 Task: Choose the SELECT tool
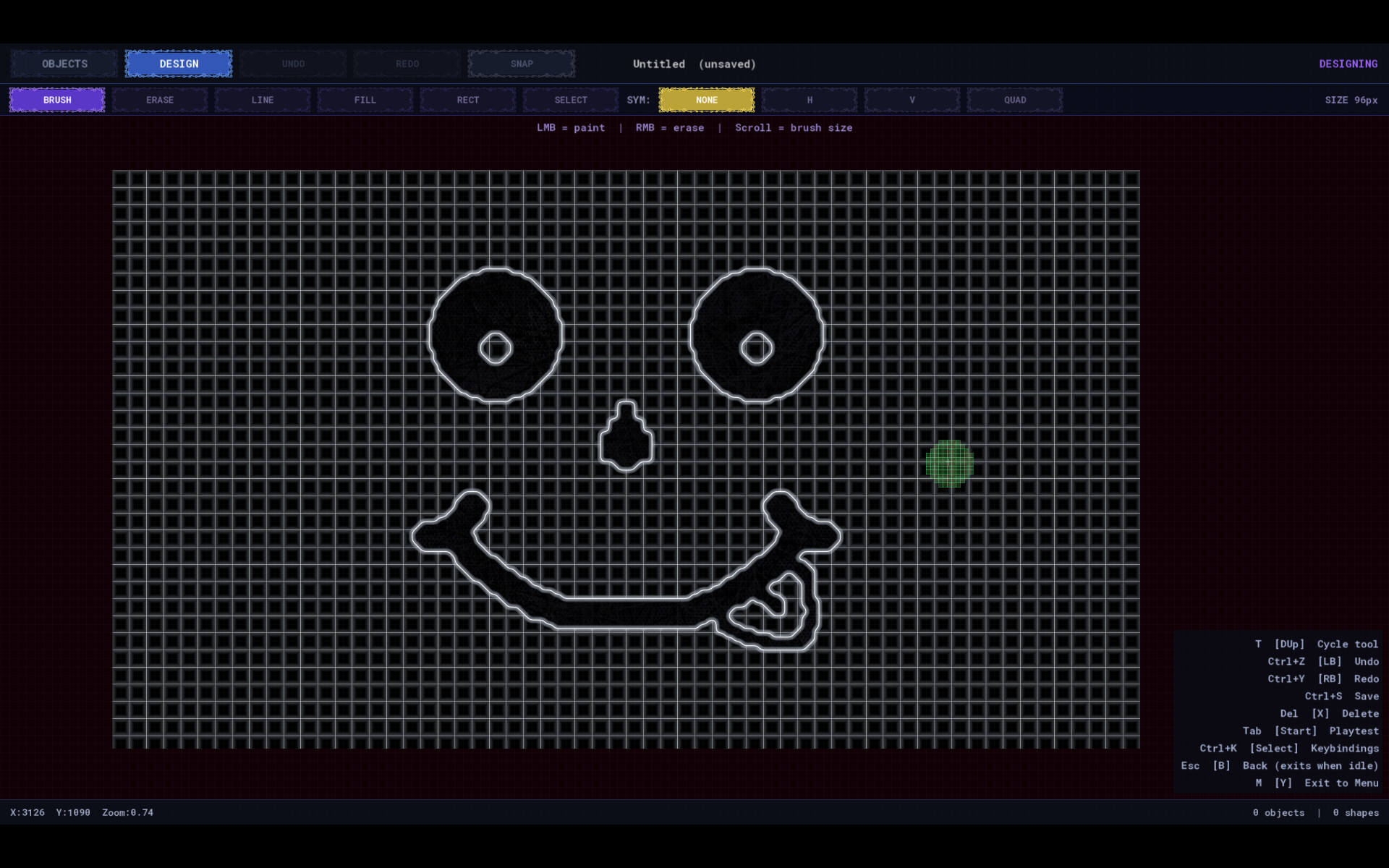[571, 100]
